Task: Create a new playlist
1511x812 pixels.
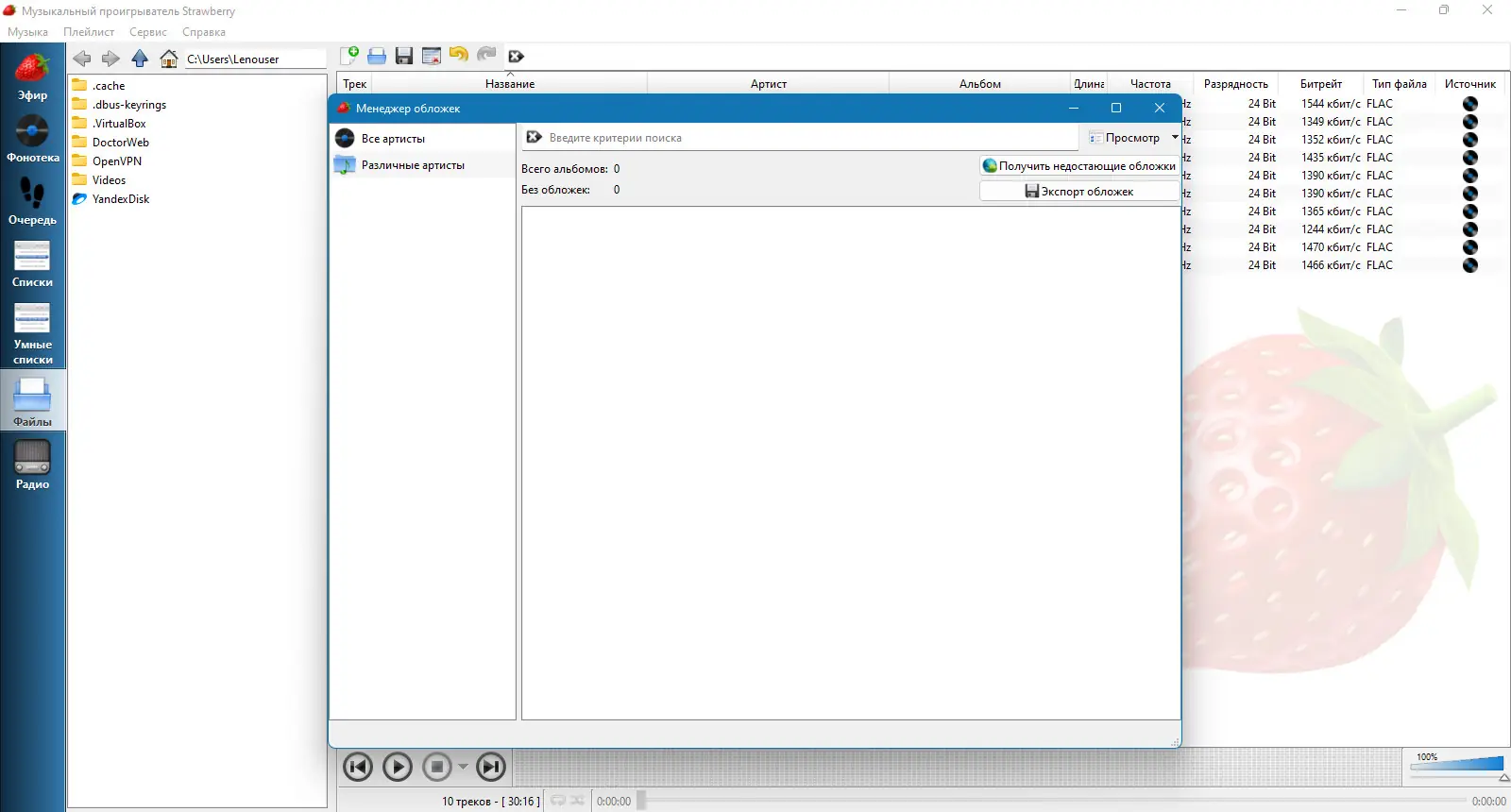Action: click(349, 56)
